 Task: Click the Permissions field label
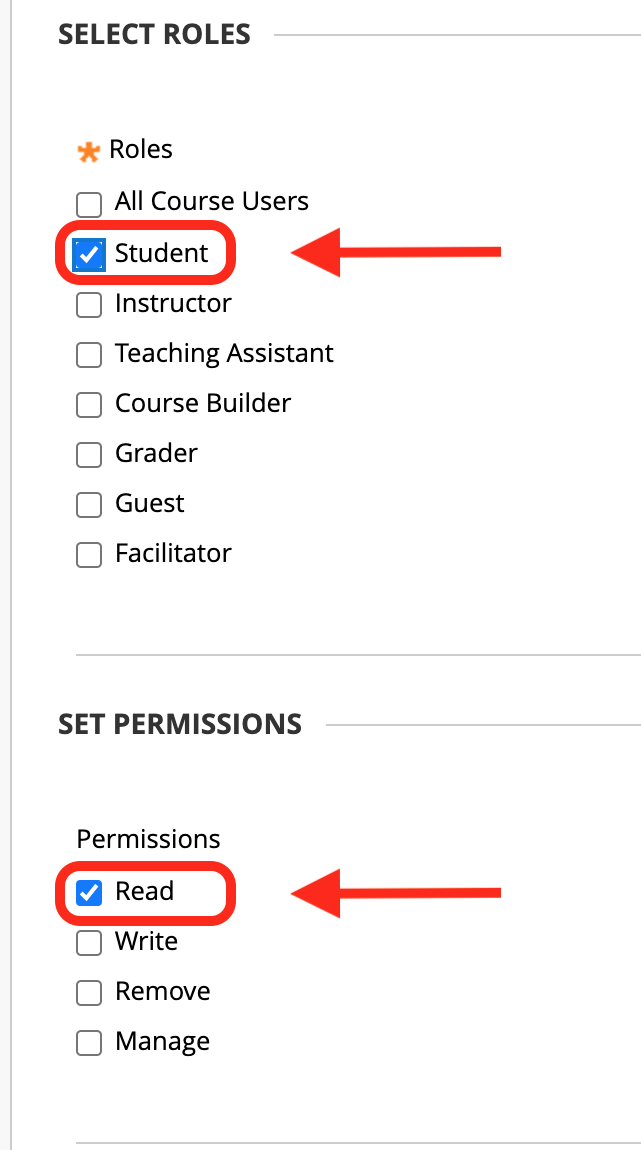(148, 839)
